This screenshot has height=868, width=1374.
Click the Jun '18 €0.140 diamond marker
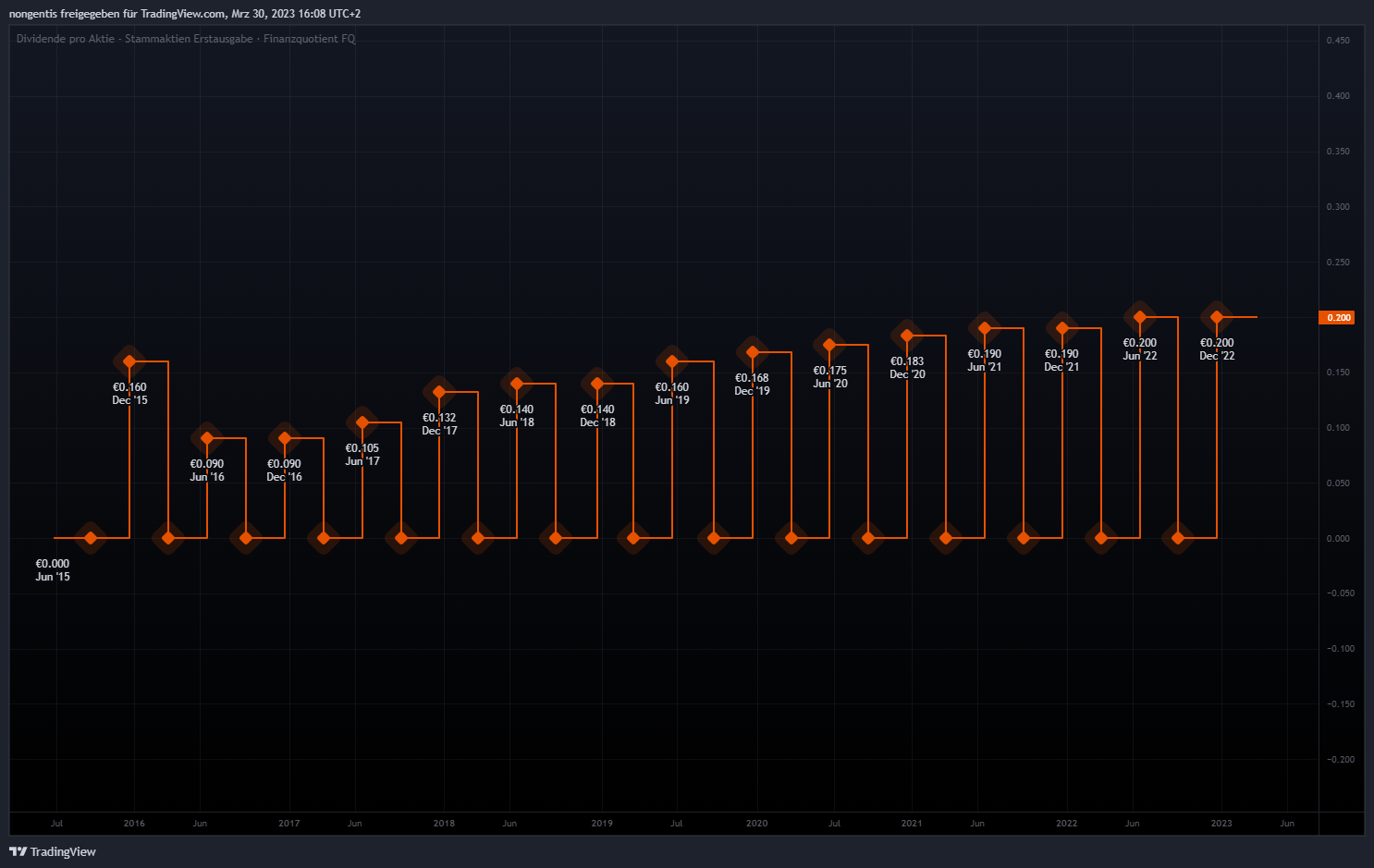coord(517,384)
